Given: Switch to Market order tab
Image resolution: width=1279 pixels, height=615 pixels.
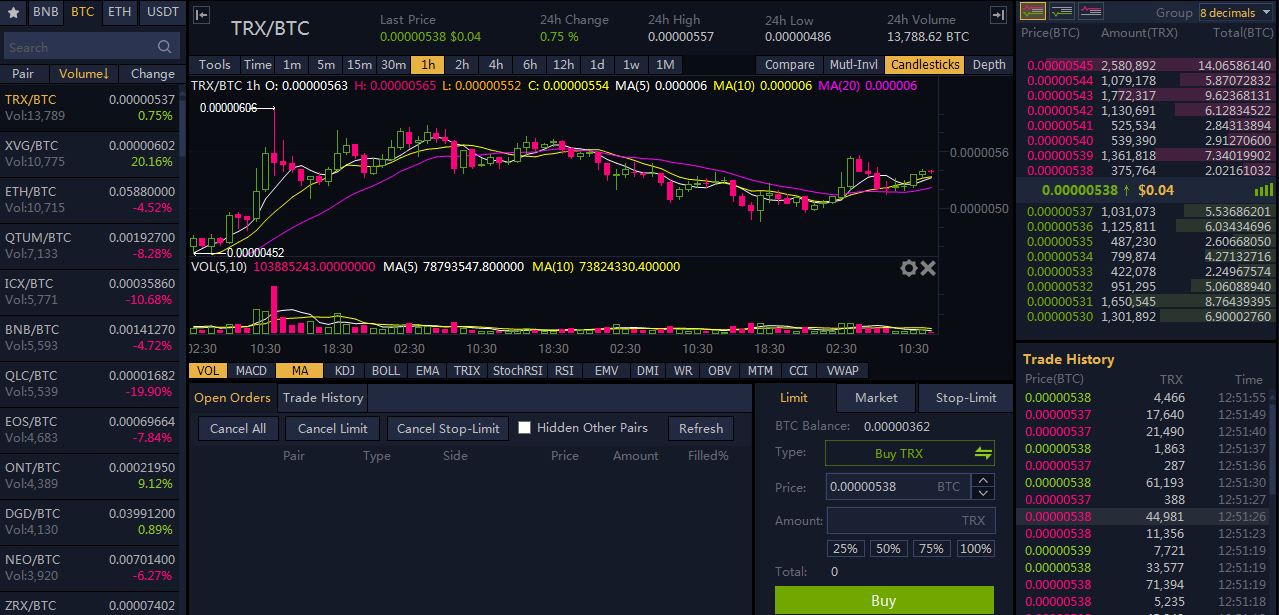Looking at the screenshot, I should pyautogui.click(x=876, y=397).
